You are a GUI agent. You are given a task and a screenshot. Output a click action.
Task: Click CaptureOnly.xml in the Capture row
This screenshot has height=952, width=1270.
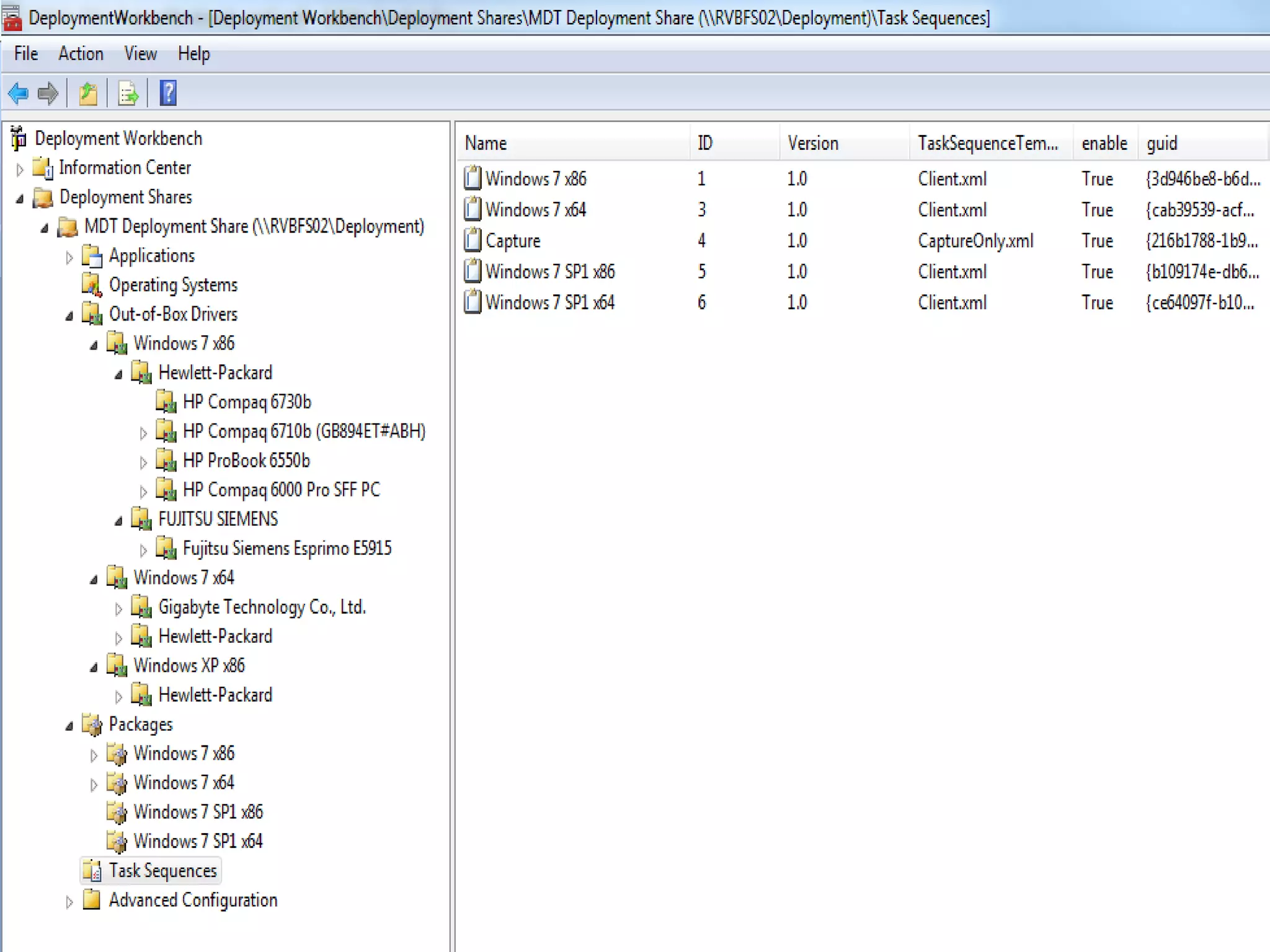click(975, 240)
